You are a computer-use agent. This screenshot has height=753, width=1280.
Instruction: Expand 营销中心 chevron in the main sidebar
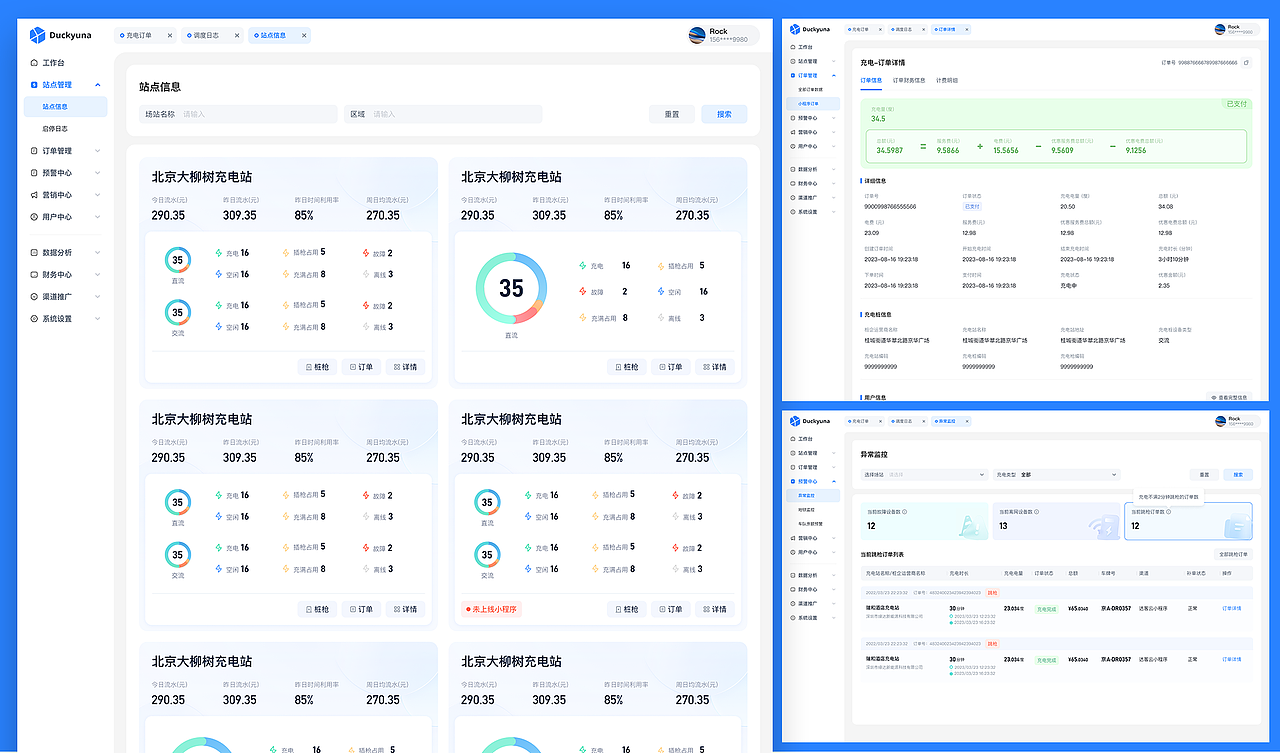97,195
